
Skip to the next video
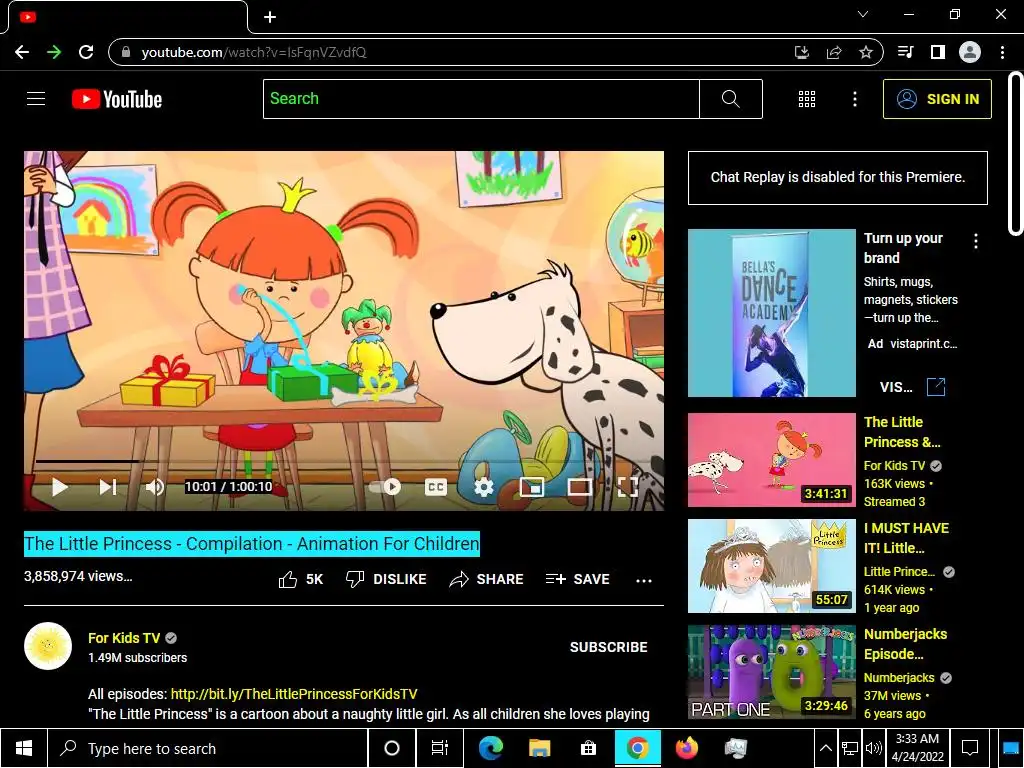click(108, 487)
